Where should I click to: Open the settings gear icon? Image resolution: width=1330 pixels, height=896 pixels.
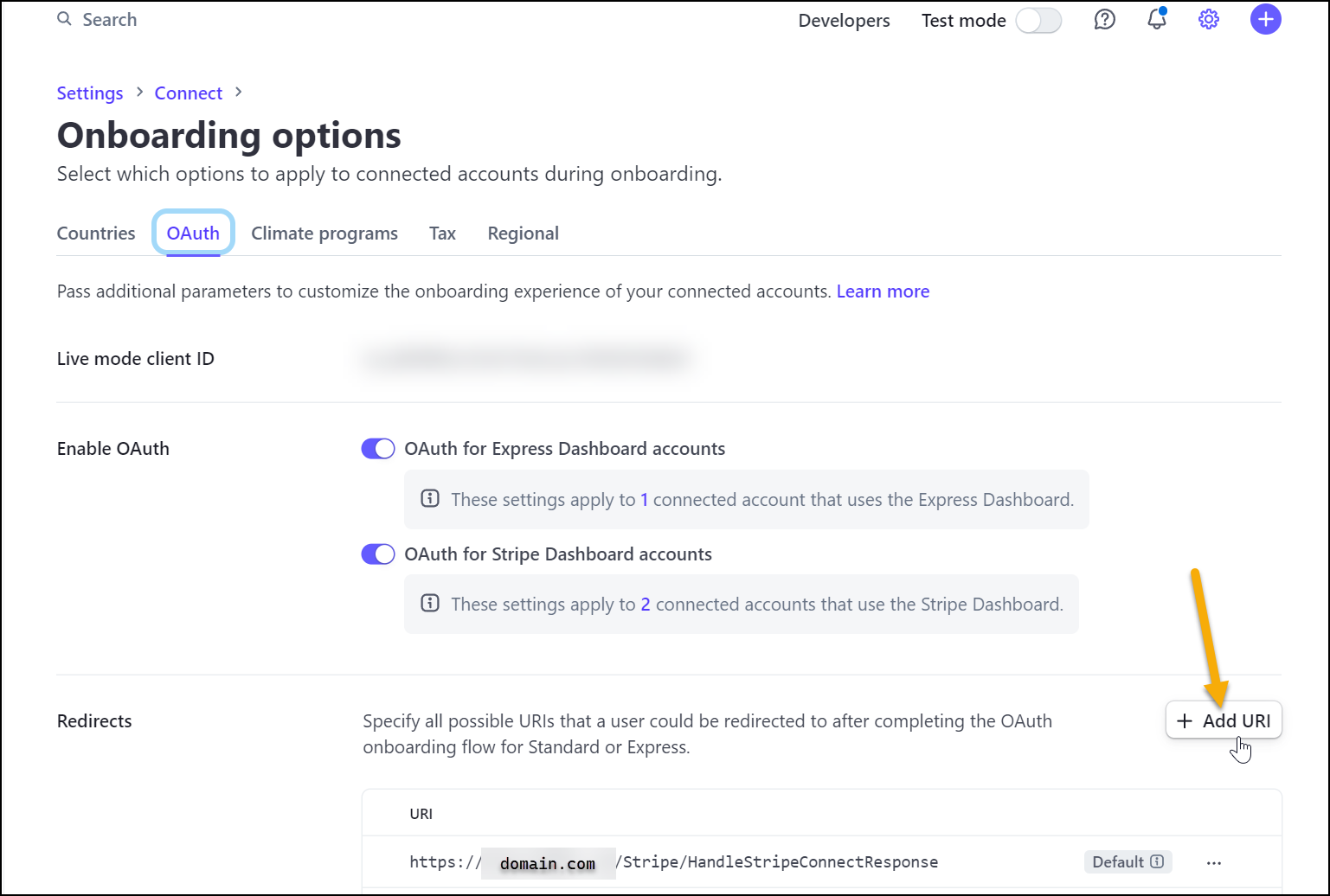(x=1209, y=19)
